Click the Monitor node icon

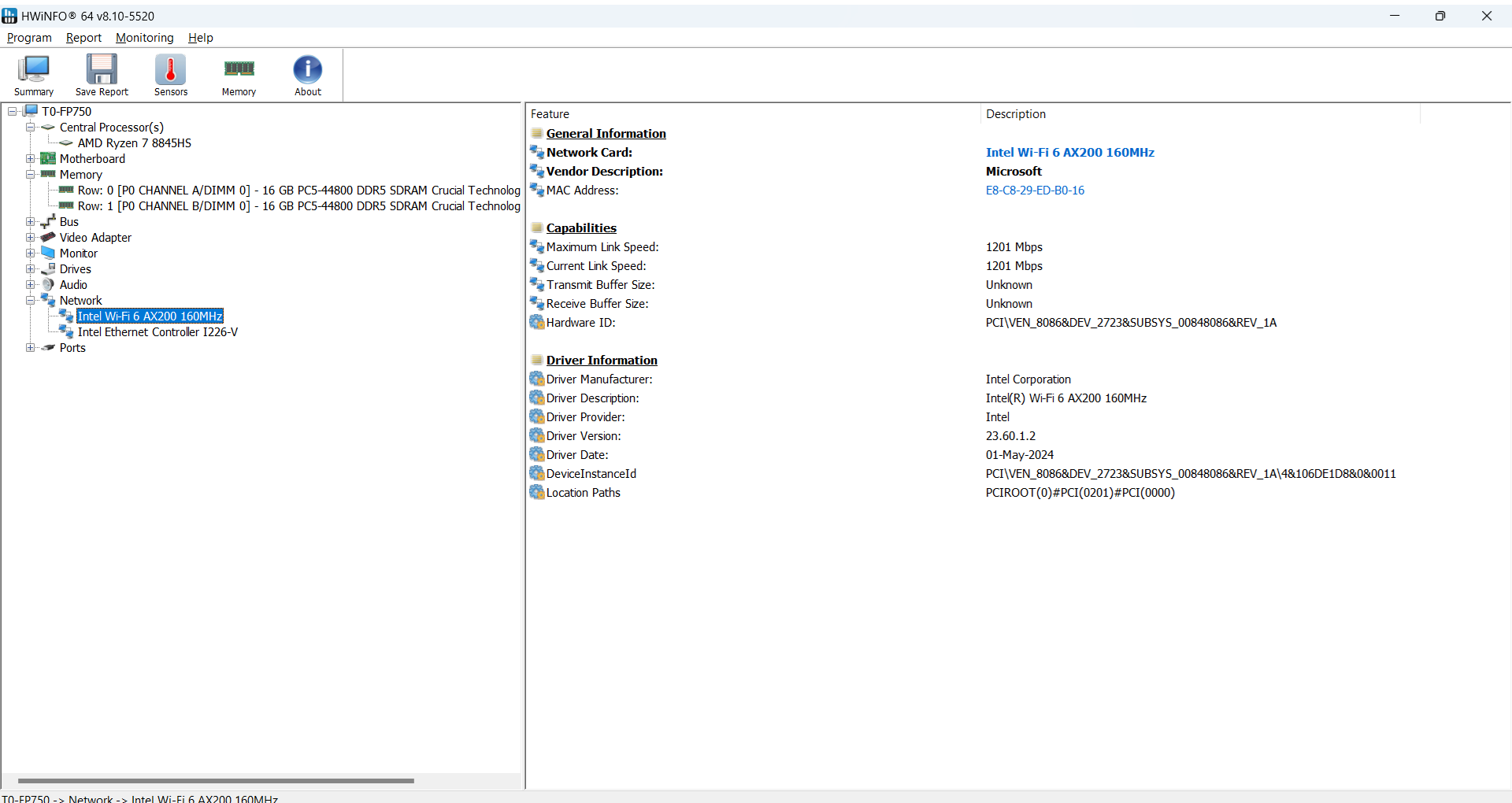click(48, 253)
